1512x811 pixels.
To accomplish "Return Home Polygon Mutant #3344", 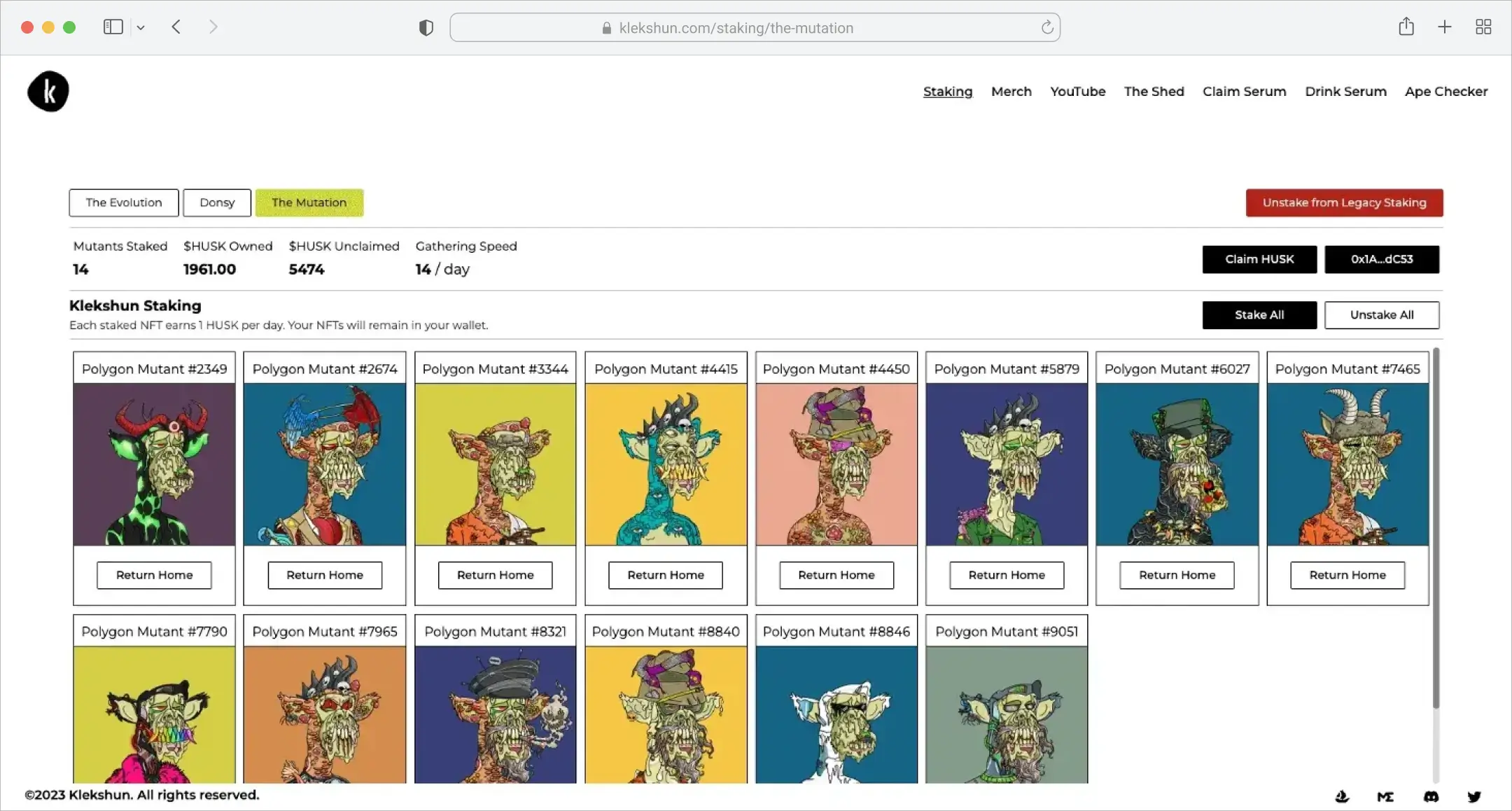I will [495, 575].
